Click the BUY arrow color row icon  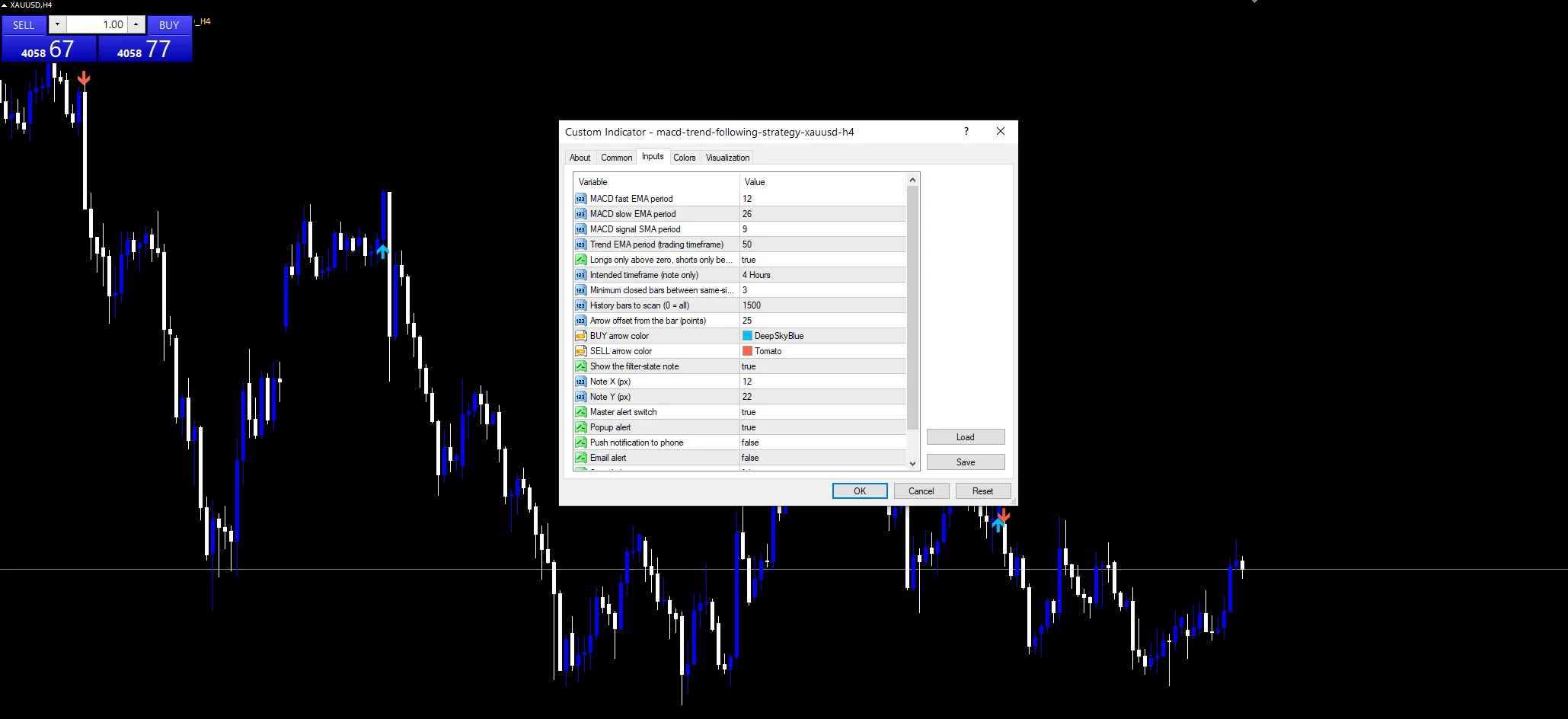coord(581,336)
